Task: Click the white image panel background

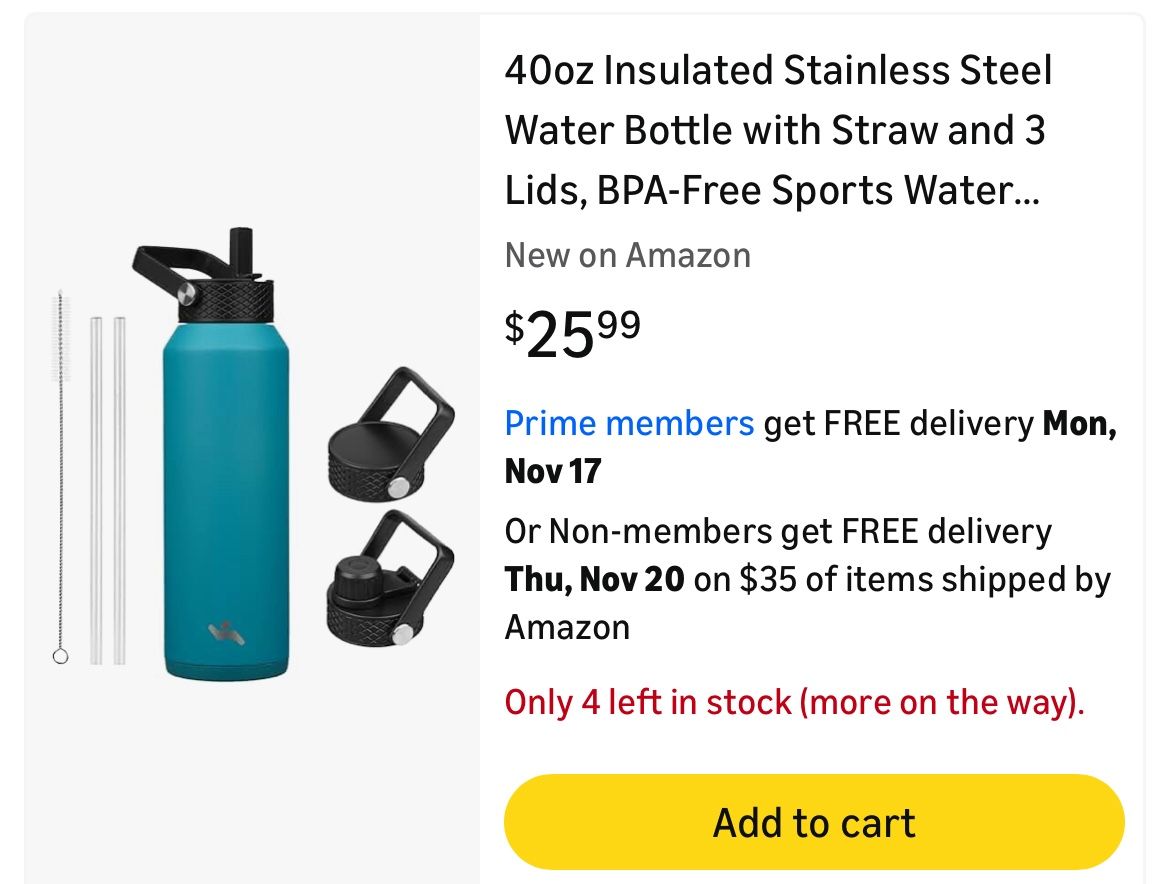Action: pos(250,780)
